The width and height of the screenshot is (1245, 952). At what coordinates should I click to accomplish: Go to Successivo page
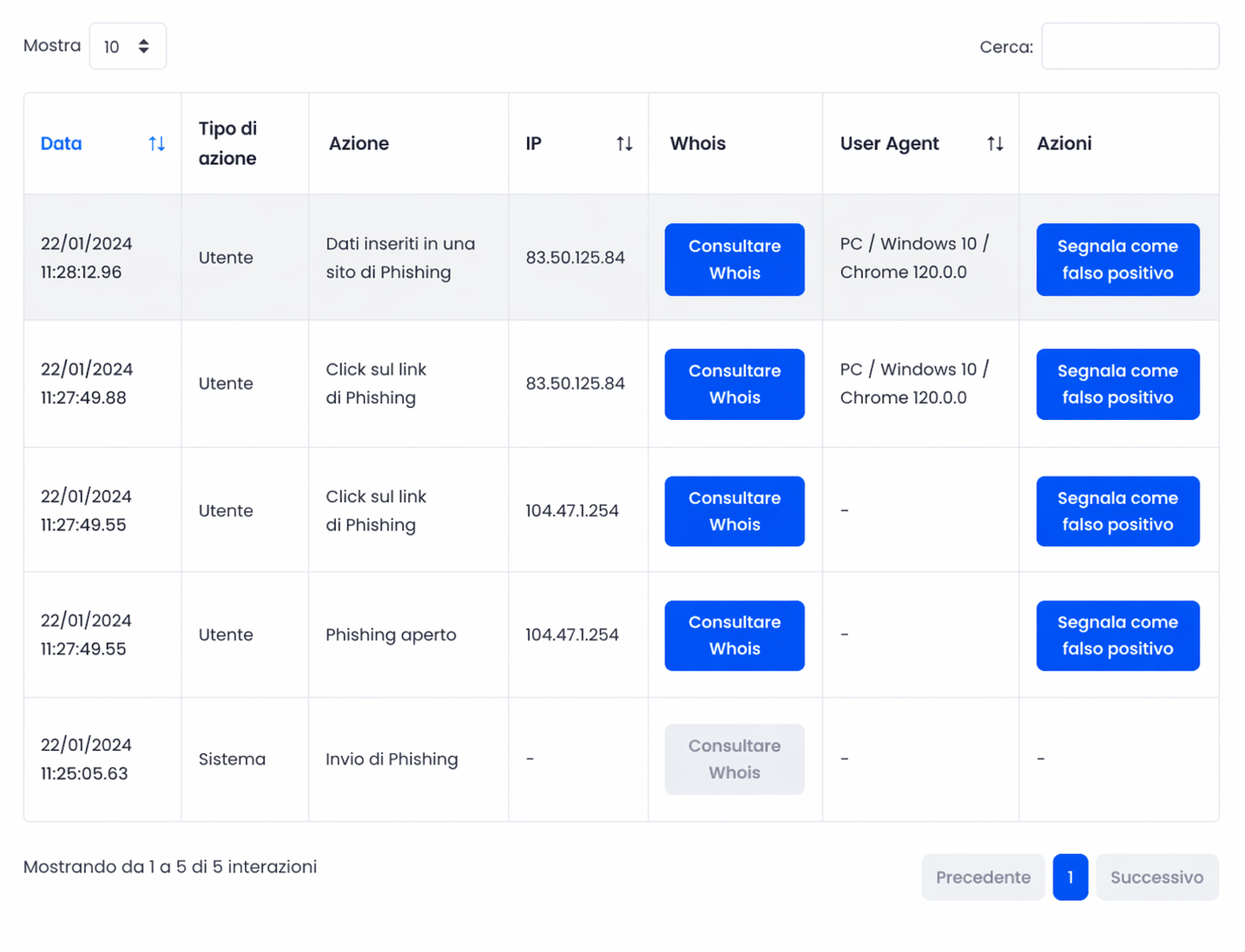(1157, 877)
